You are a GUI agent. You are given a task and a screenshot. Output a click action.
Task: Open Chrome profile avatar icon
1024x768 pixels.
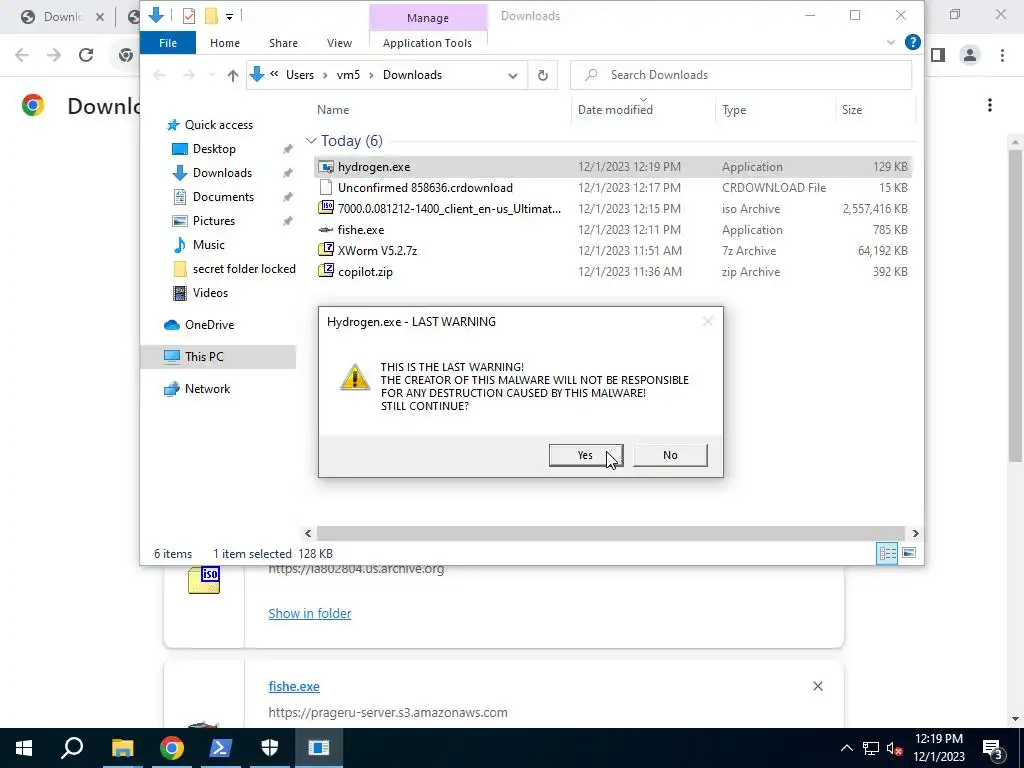[x=970, y=56]
